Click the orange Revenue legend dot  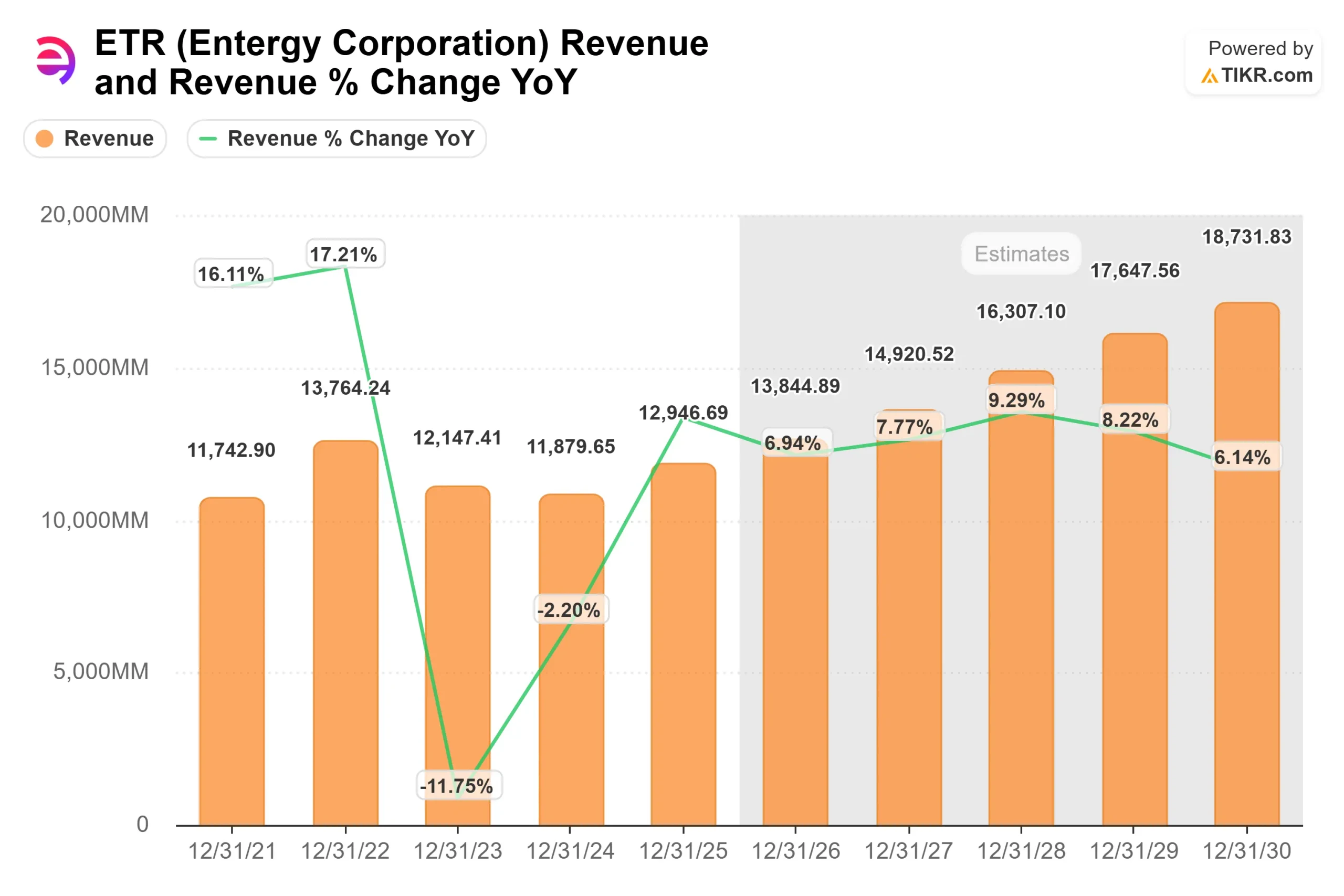tap(45, 138)
